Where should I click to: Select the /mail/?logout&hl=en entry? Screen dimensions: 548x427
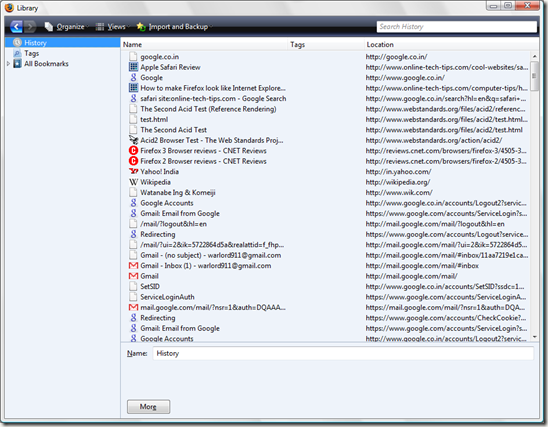pyautogui.click(x=173, y=224)
